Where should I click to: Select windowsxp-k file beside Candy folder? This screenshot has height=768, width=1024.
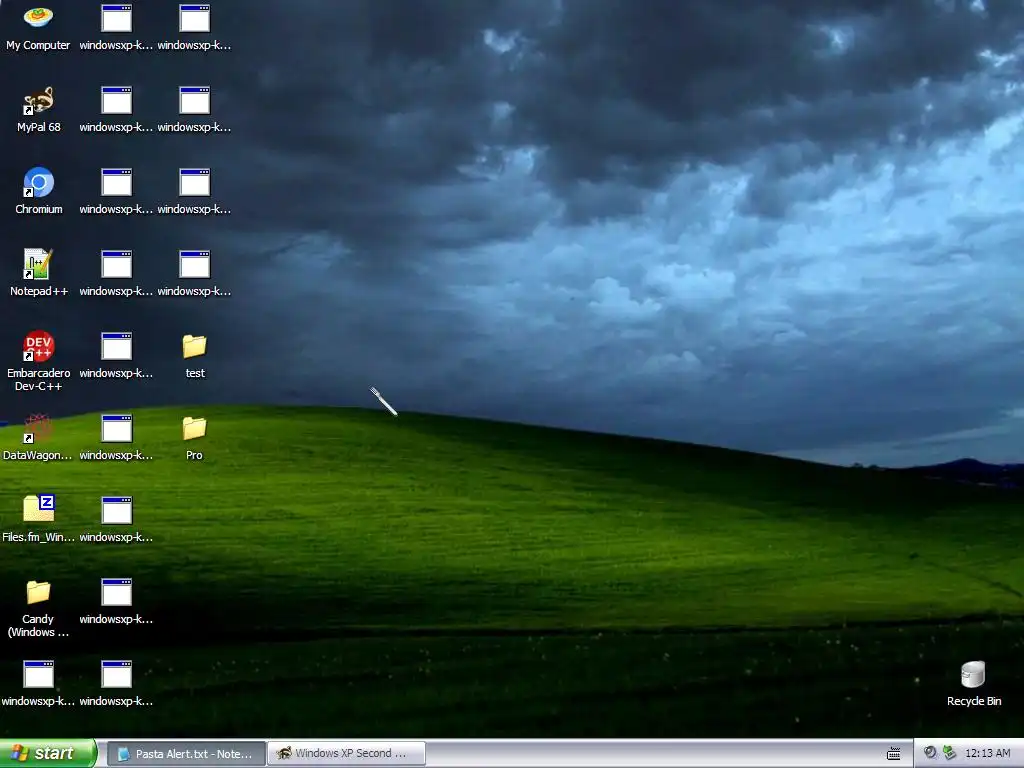[116, 592]
